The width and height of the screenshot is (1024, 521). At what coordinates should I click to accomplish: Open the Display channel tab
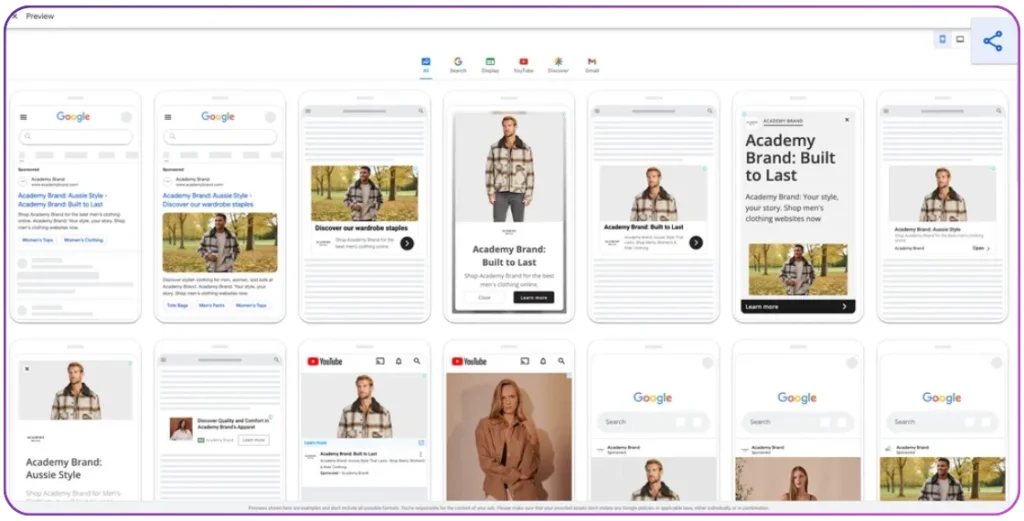click(x=490, y=65)
